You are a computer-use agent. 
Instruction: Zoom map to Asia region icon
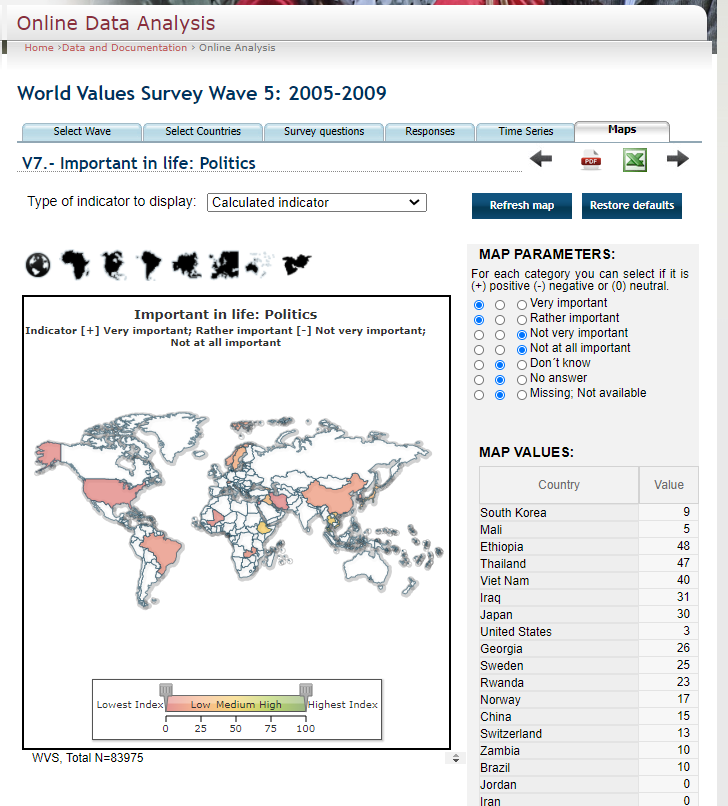click(187, 265)
